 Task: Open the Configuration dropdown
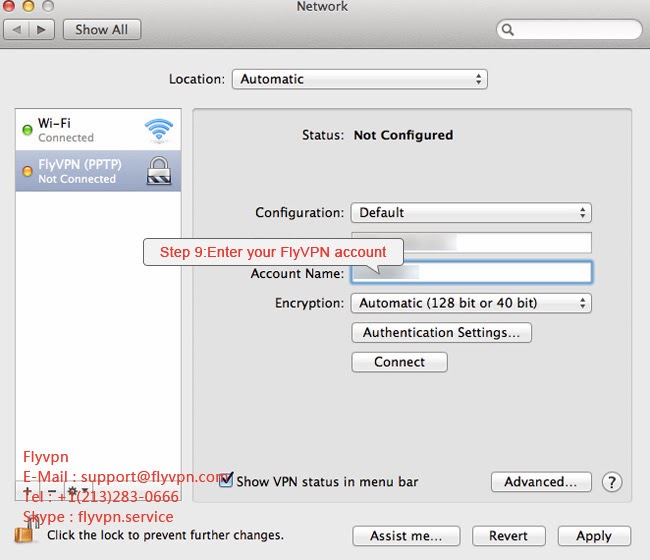click(x=471, y=213)
